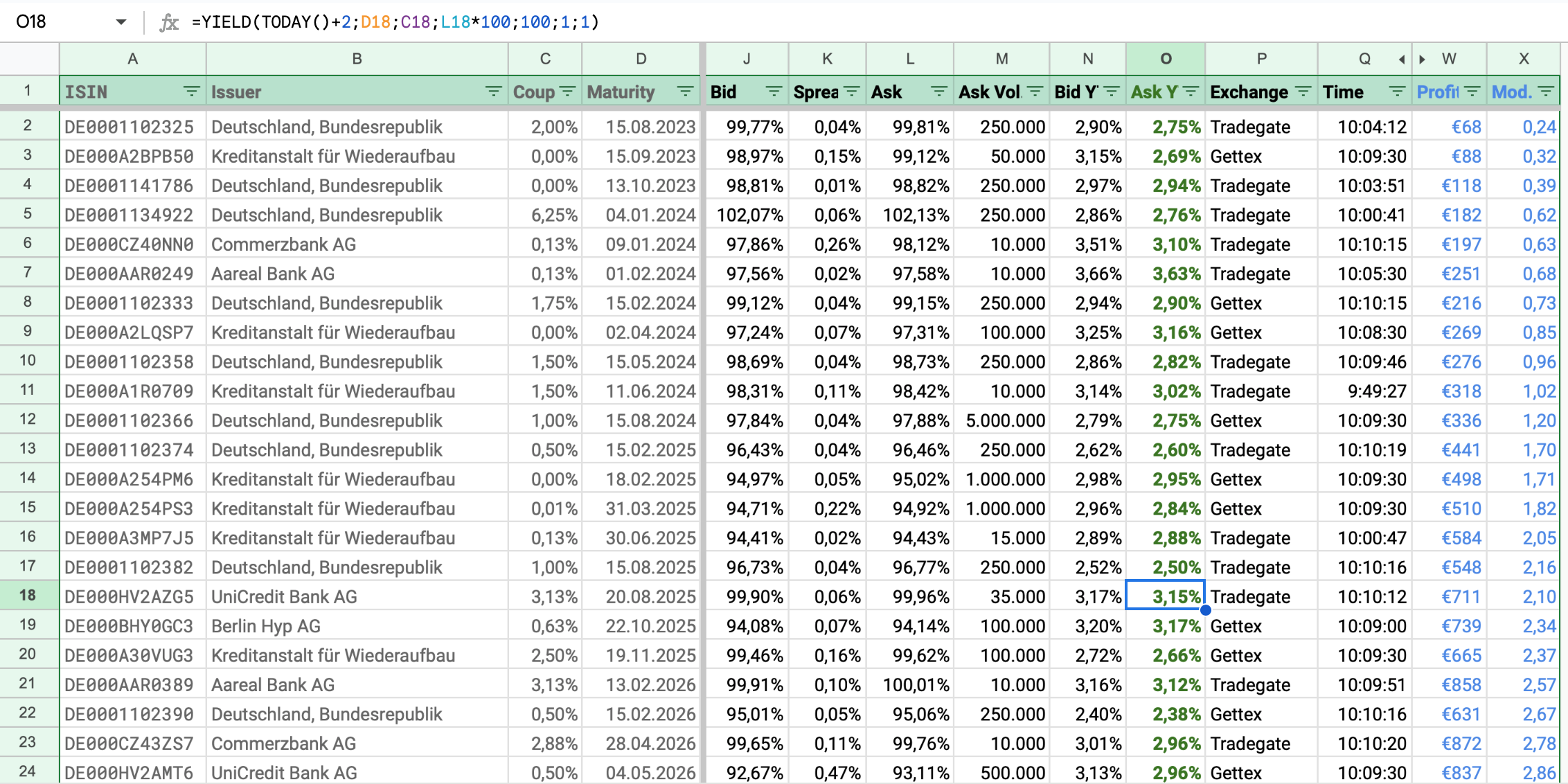Click the fx function icon
The height and width of the screenshot is (784, 1568).
(169, 22)
